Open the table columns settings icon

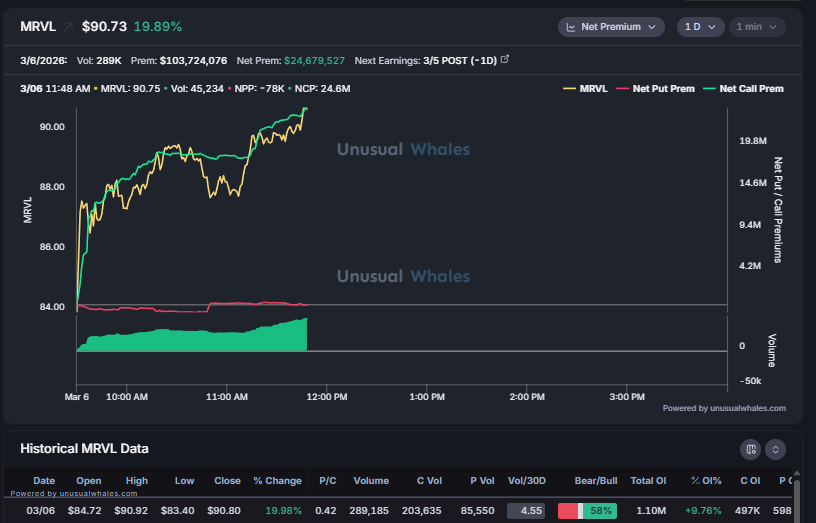[x=750, y=449]
